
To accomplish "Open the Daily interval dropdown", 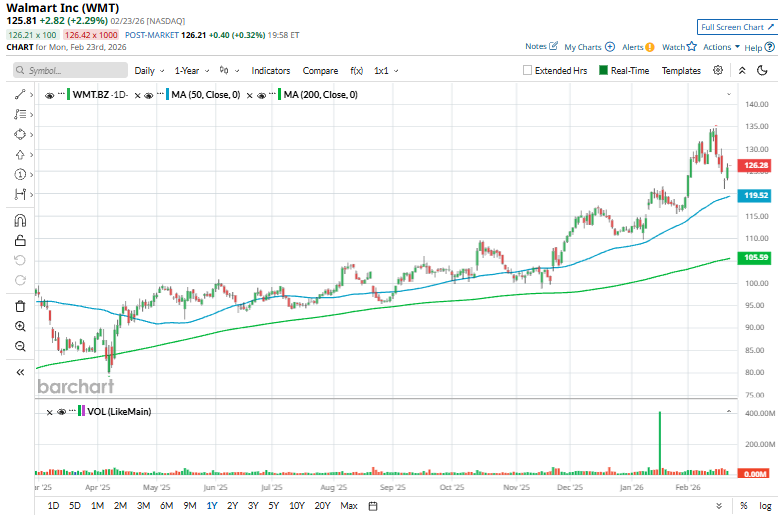I will click(149, 70).
